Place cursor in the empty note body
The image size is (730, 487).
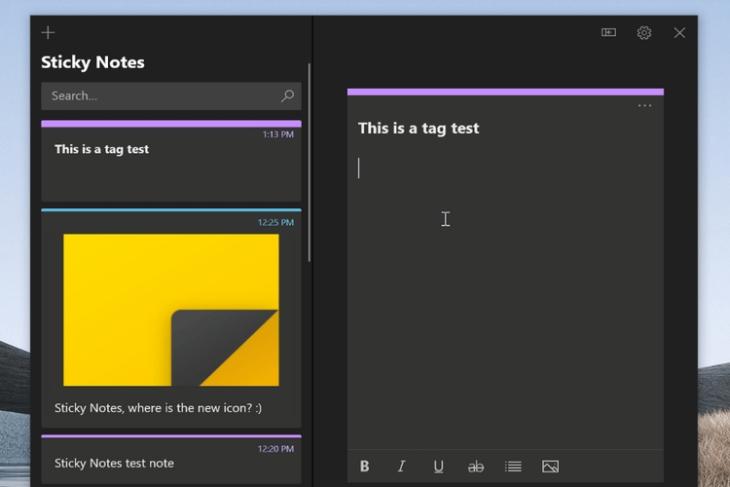pyautogui.click(x=505, y=289)
